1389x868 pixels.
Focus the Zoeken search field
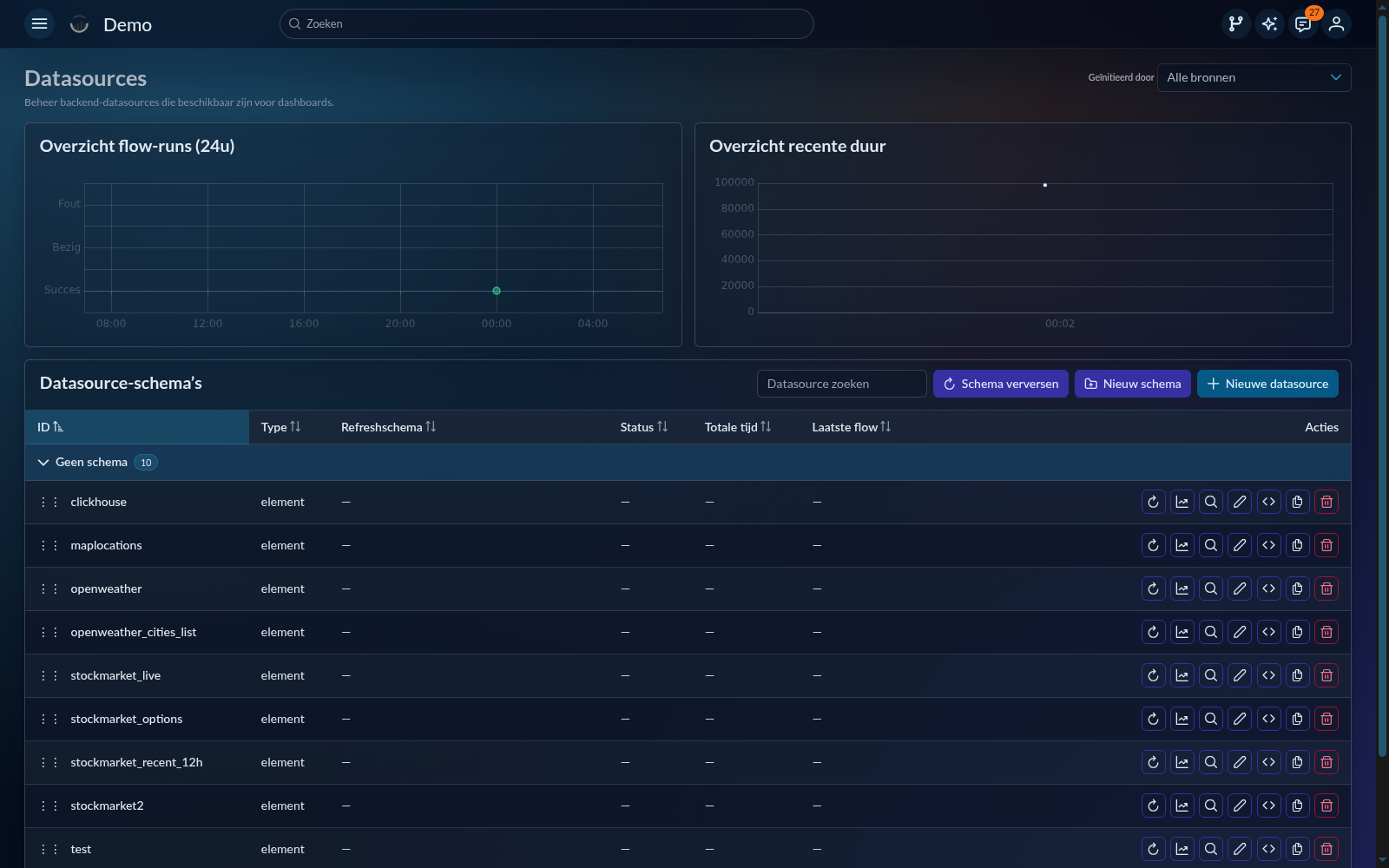click(x=547, y=24)
